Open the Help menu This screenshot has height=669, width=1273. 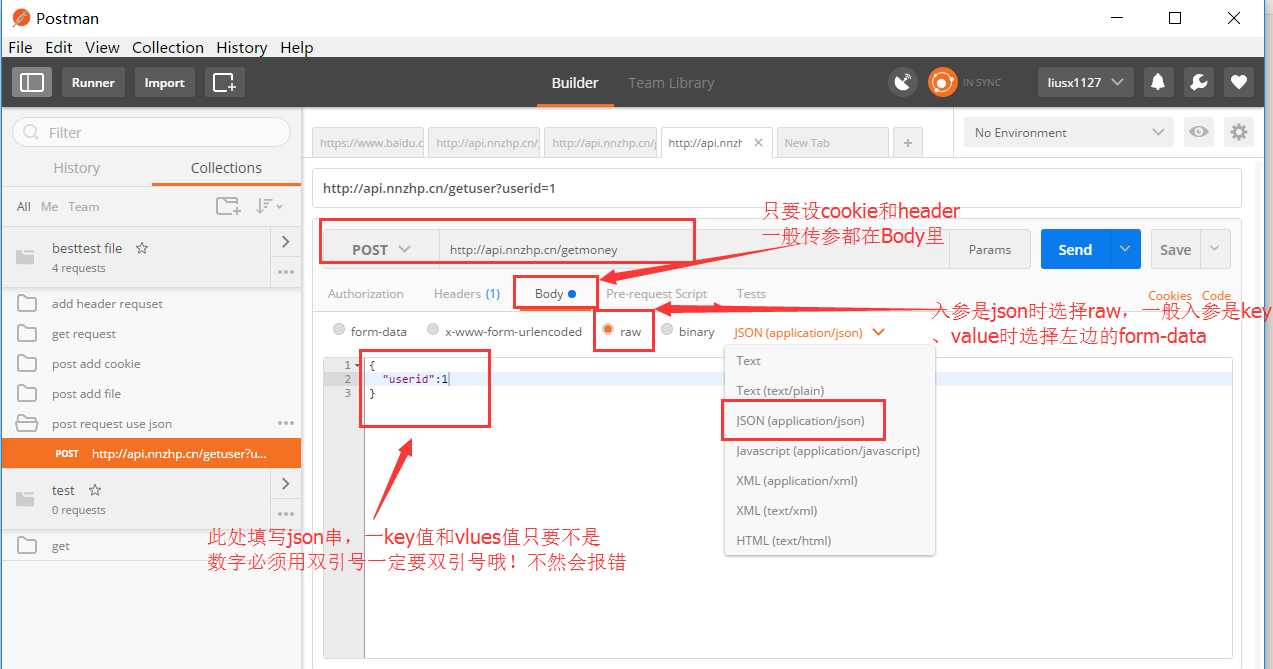297,47
